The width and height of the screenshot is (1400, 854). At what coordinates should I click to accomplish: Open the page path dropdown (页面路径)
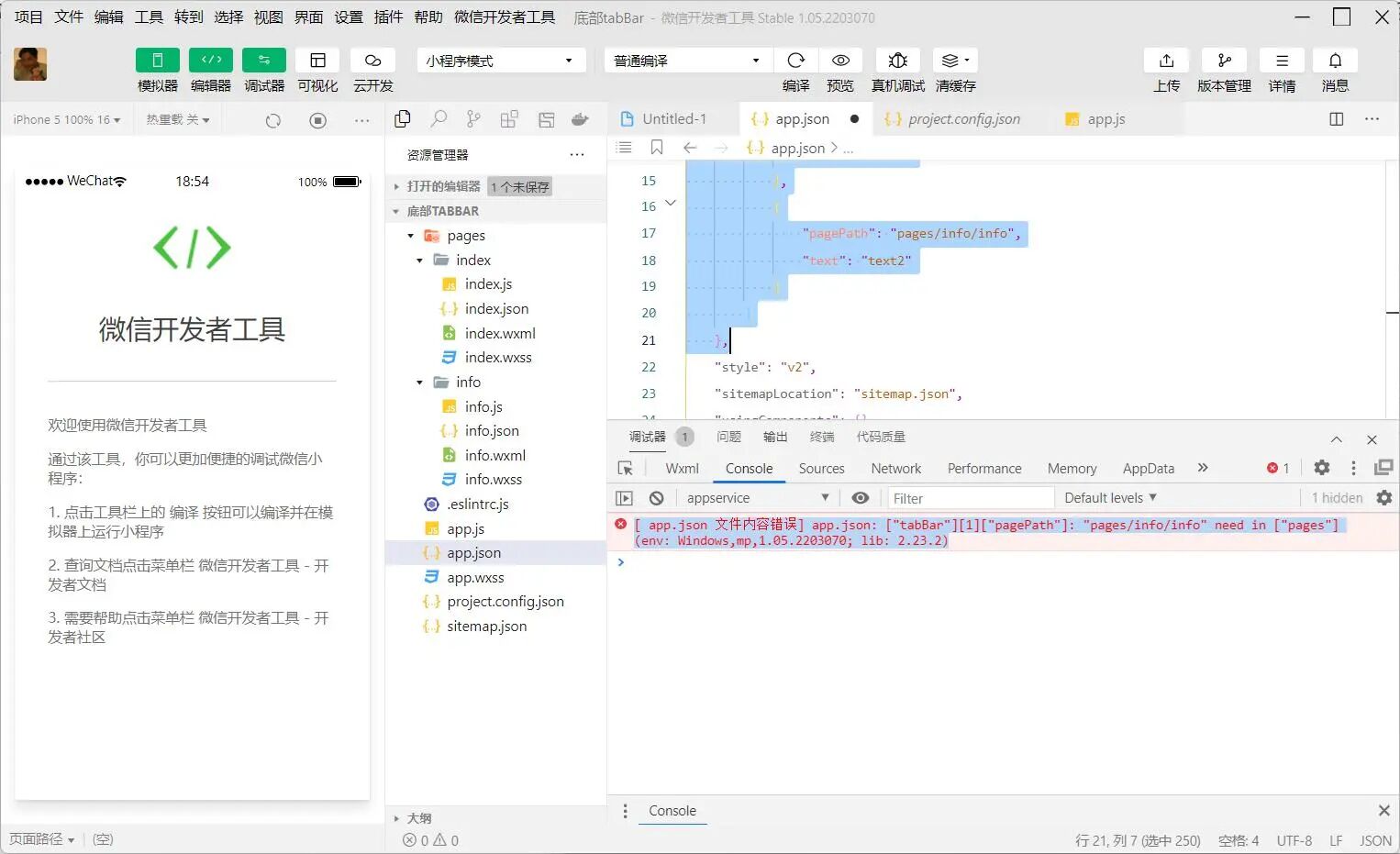pos(41,839)
